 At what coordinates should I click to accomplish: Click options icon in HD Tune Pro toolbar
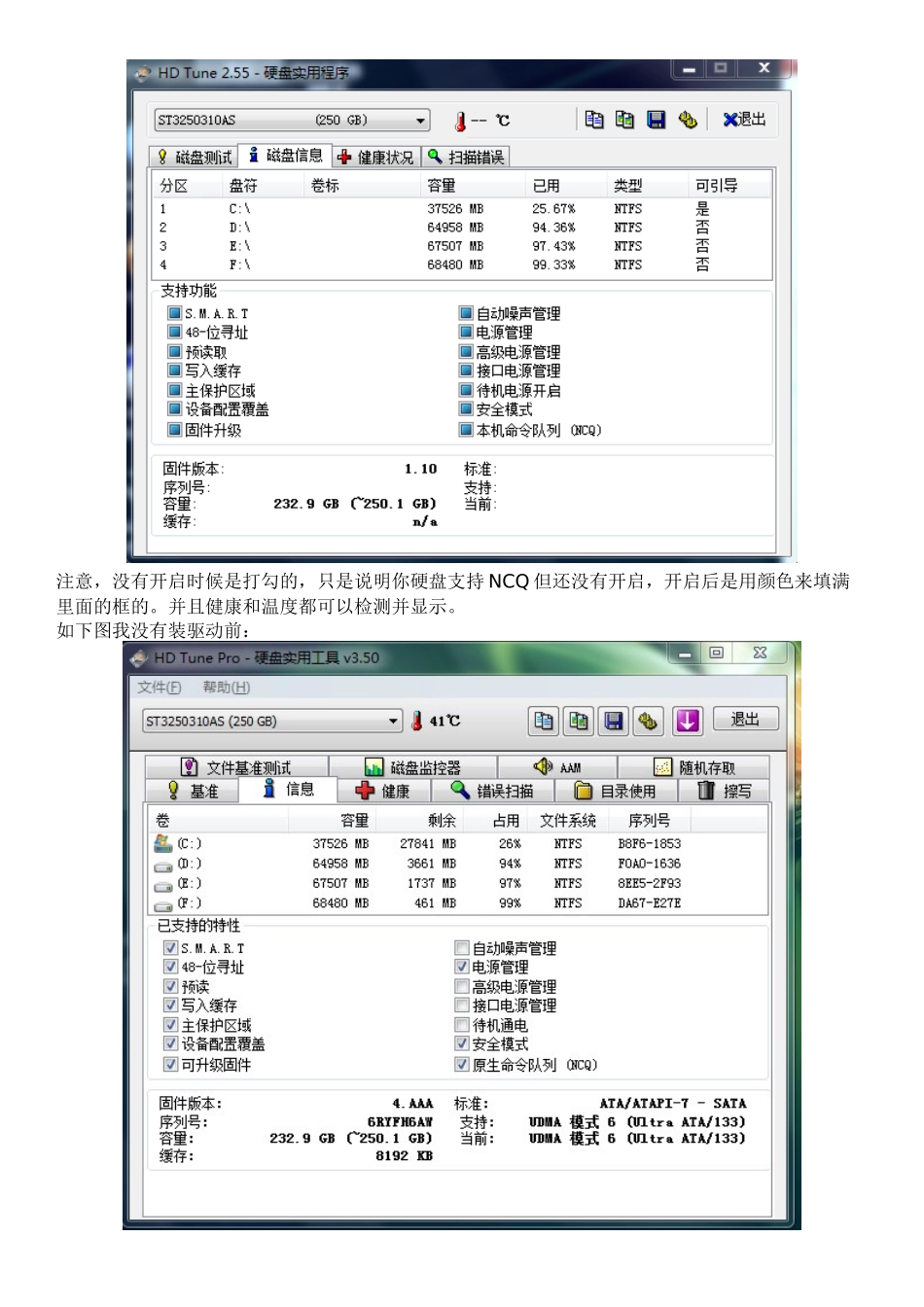648,721
